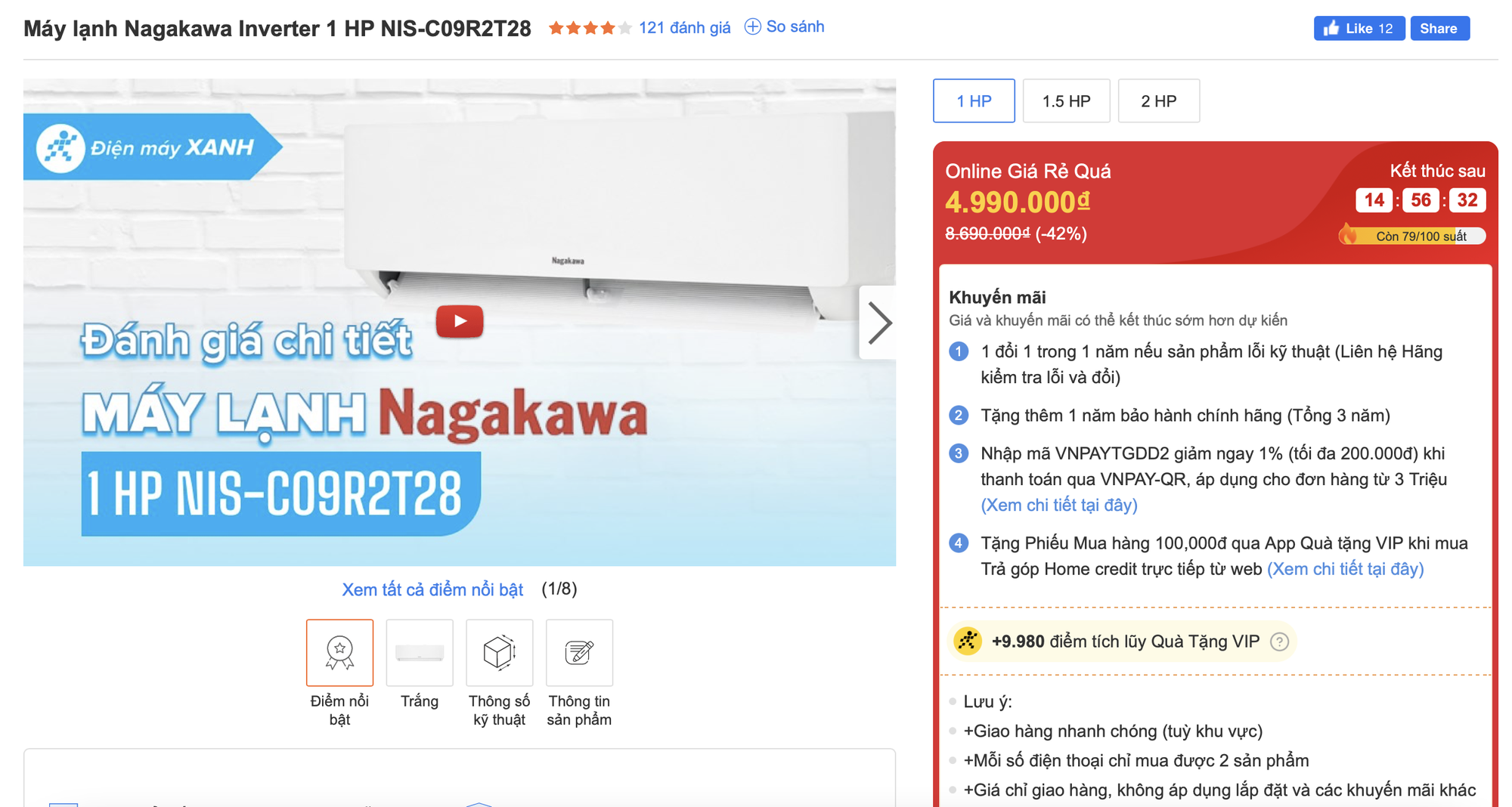Image resolution: width=1512 pixels, height=807 pixels.
Task: Click the Like 12 button
Action: [x=1359, y=28]
